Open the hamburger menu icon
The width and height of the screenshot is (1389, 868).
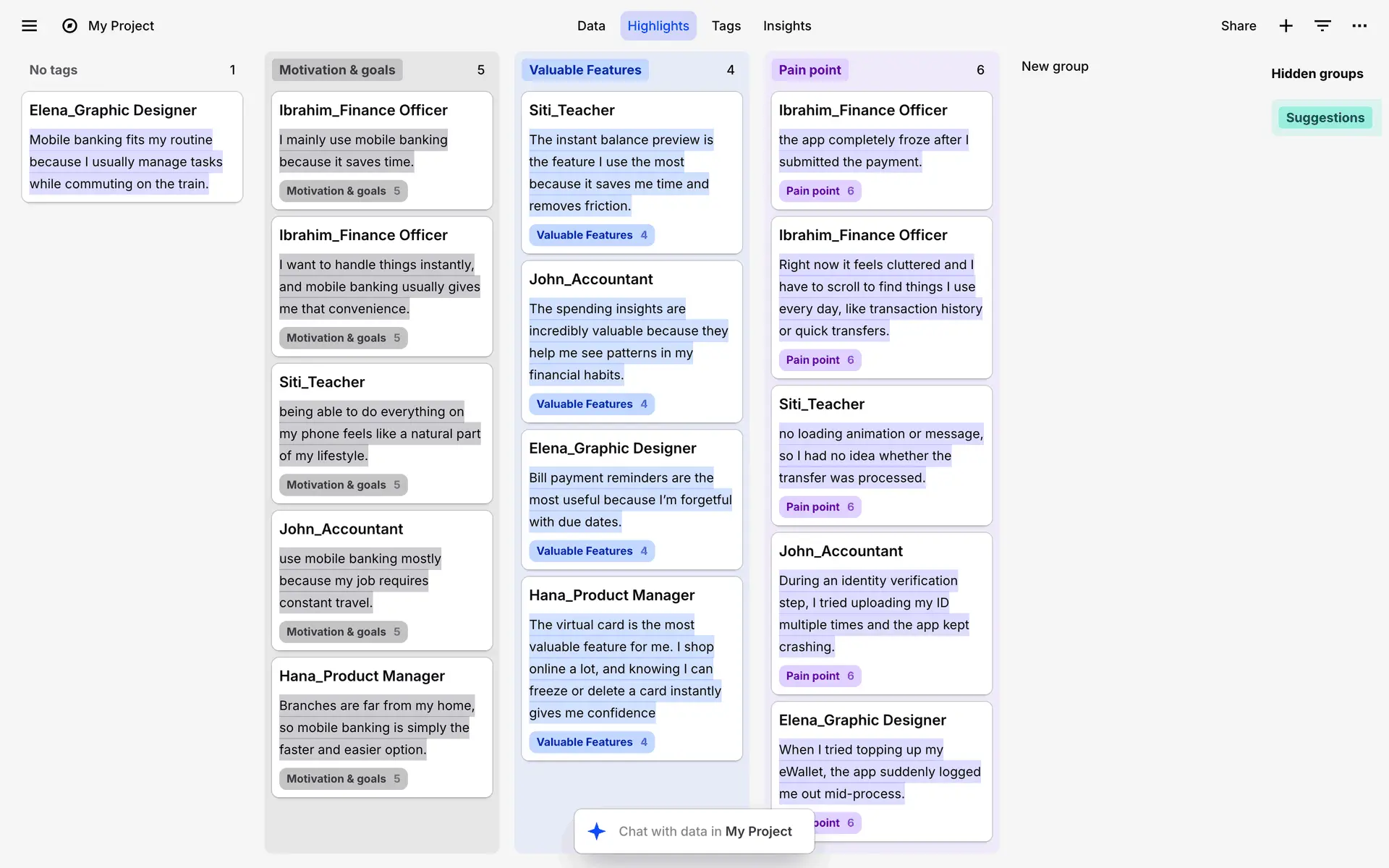tap(29, 26)
